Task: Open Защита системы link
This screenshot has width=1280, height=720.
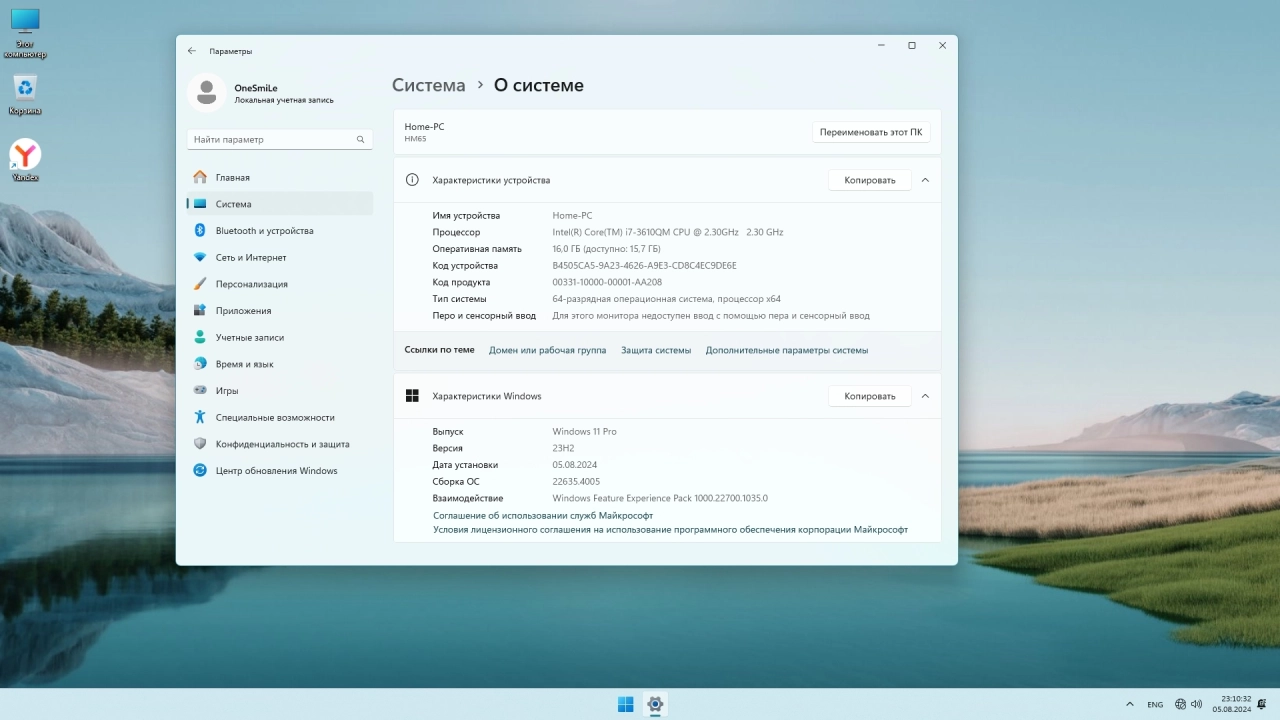Action: click(656, 350)
